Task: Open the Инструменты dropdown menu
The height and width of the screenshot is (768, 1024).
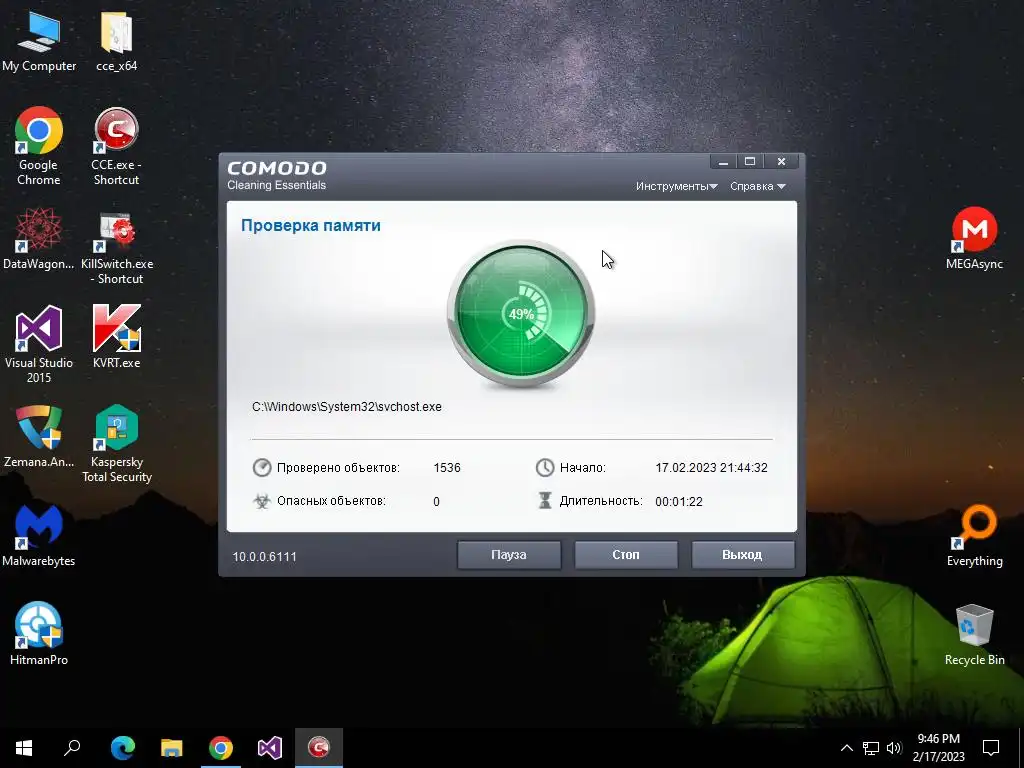Action: (x=677, y=186)
